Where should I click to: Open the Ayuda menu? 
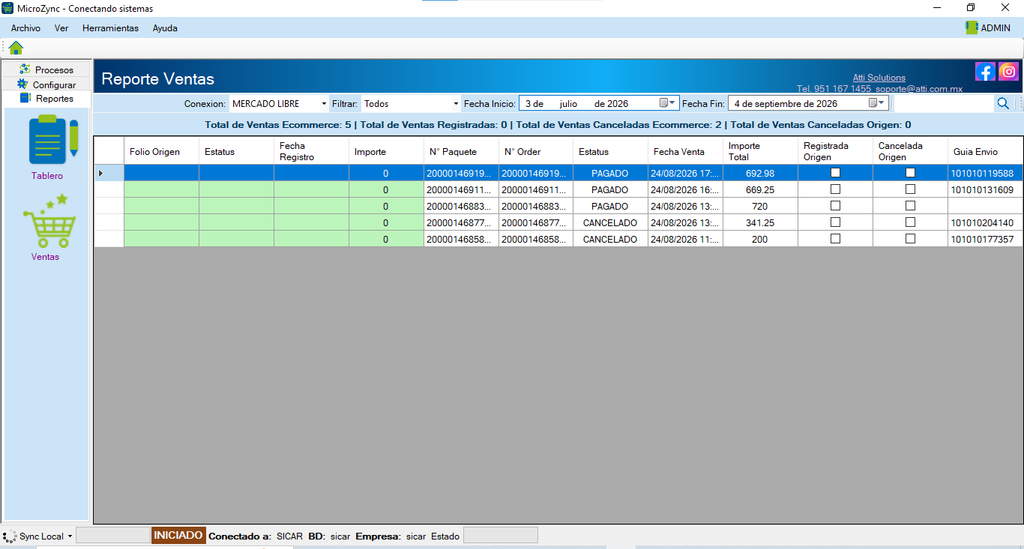(x=165, y=28)
